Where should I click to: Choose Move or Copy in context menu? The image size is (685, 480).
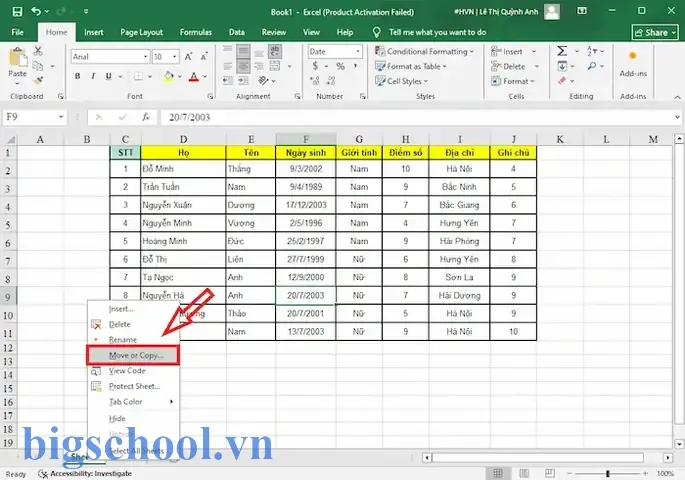(133, 355)
